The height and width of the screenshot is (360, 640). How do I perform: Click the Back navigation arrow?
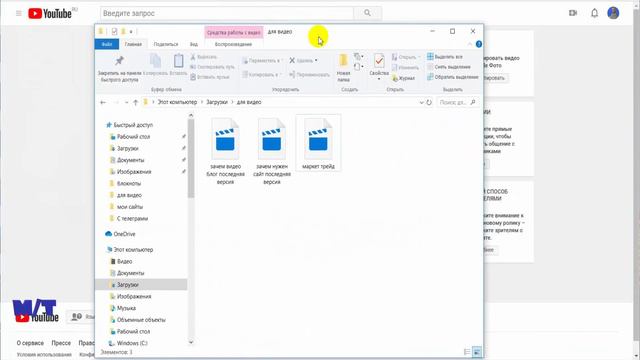click(103, 102)
